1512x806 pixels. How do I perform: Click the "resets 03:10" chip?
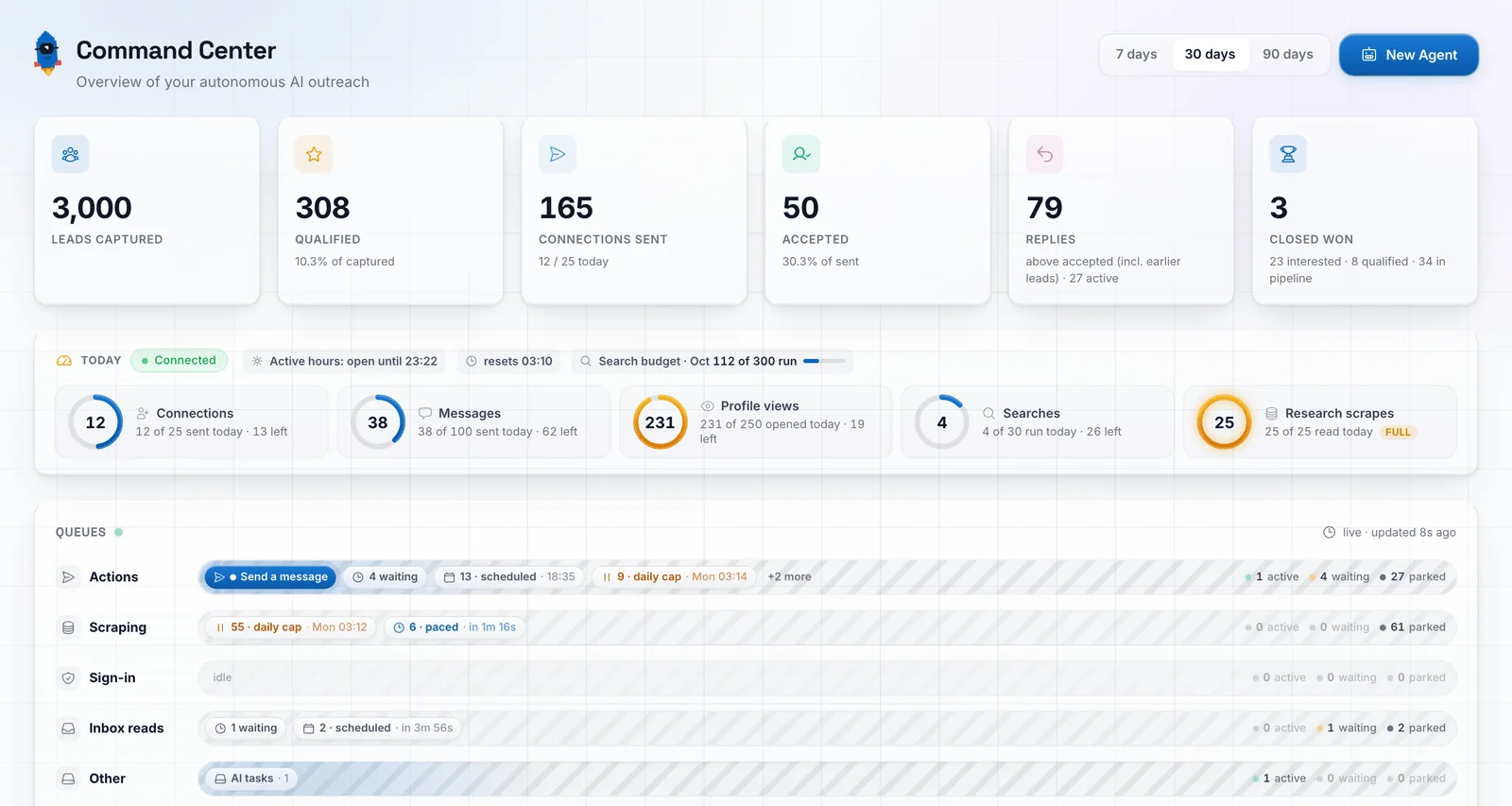coord(508,361)
